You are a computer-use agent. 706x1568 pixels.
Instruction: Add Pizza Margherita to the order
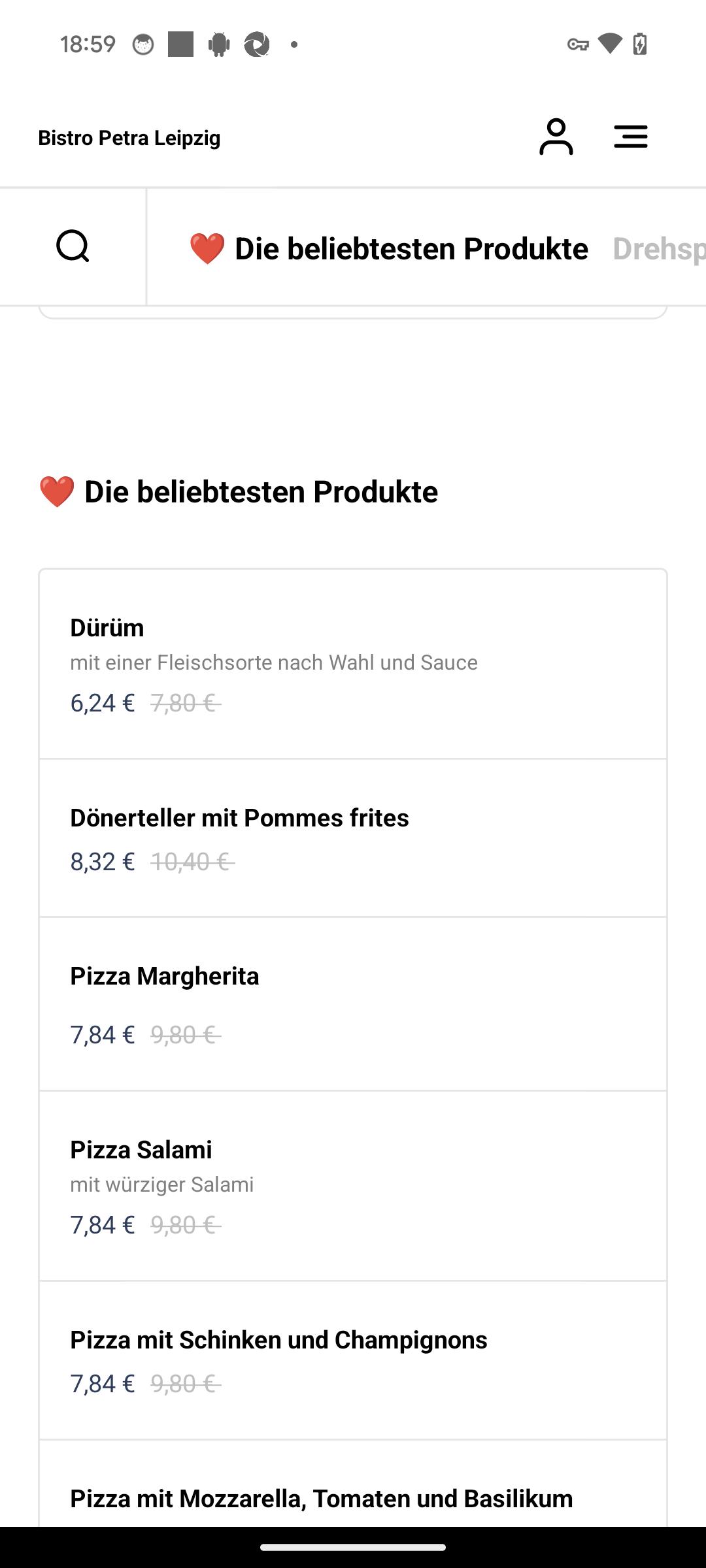(x=353, y=1004)
